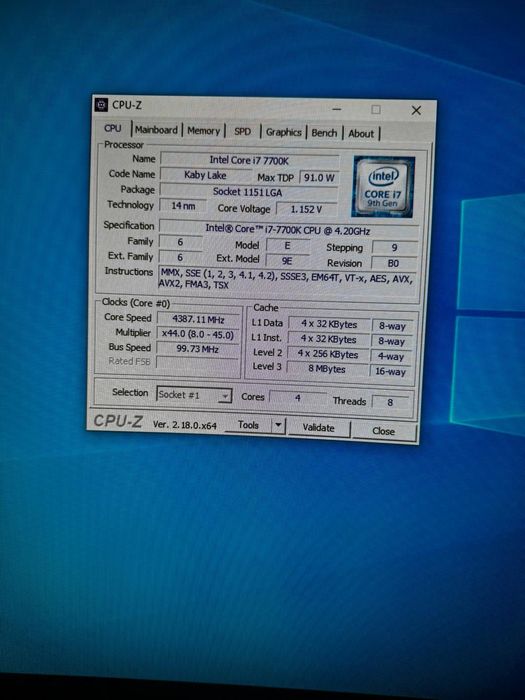Click the Tools button
Screen dimensions: 525x700
(248, 425)
